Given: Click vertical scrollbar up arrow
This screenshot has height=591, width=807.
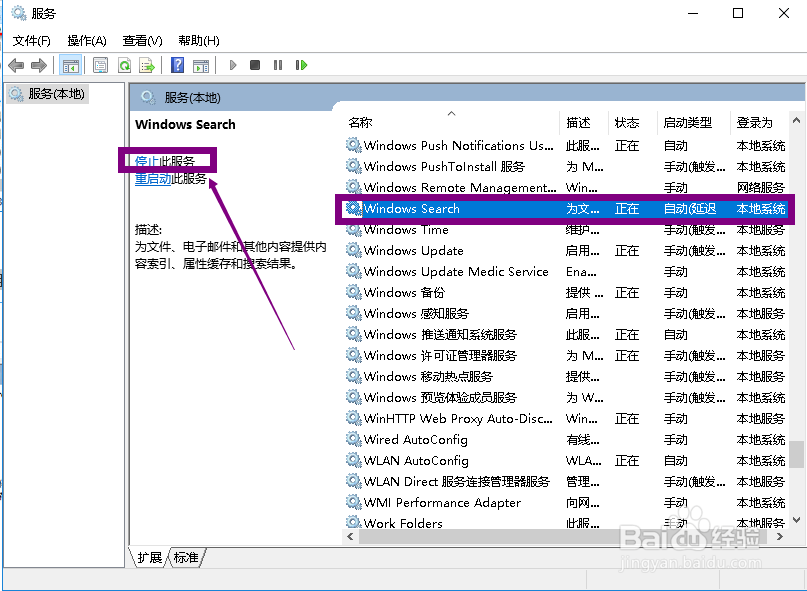Looking at the screenshot, I should coord(796,121).
